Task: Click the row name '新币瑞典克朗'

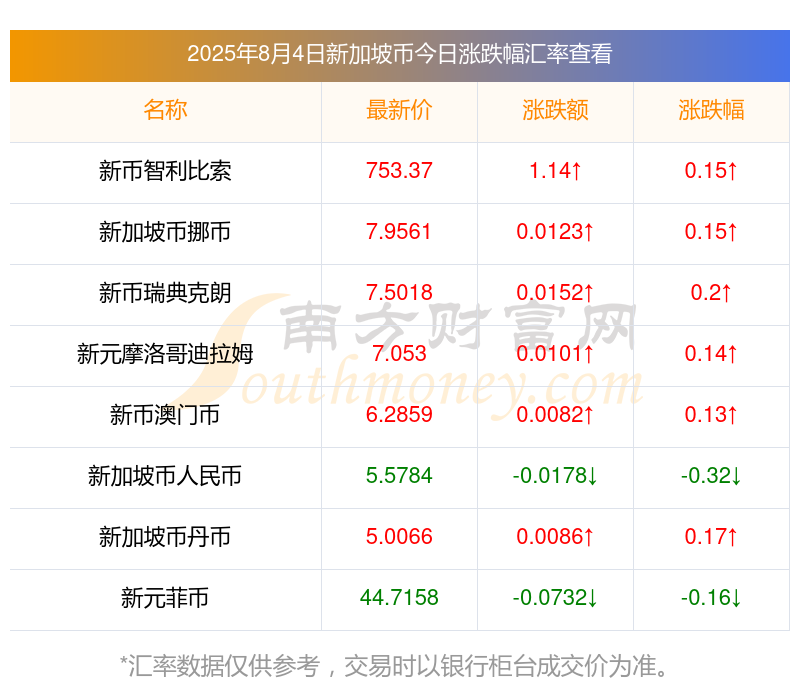Action: coord(165,293)
